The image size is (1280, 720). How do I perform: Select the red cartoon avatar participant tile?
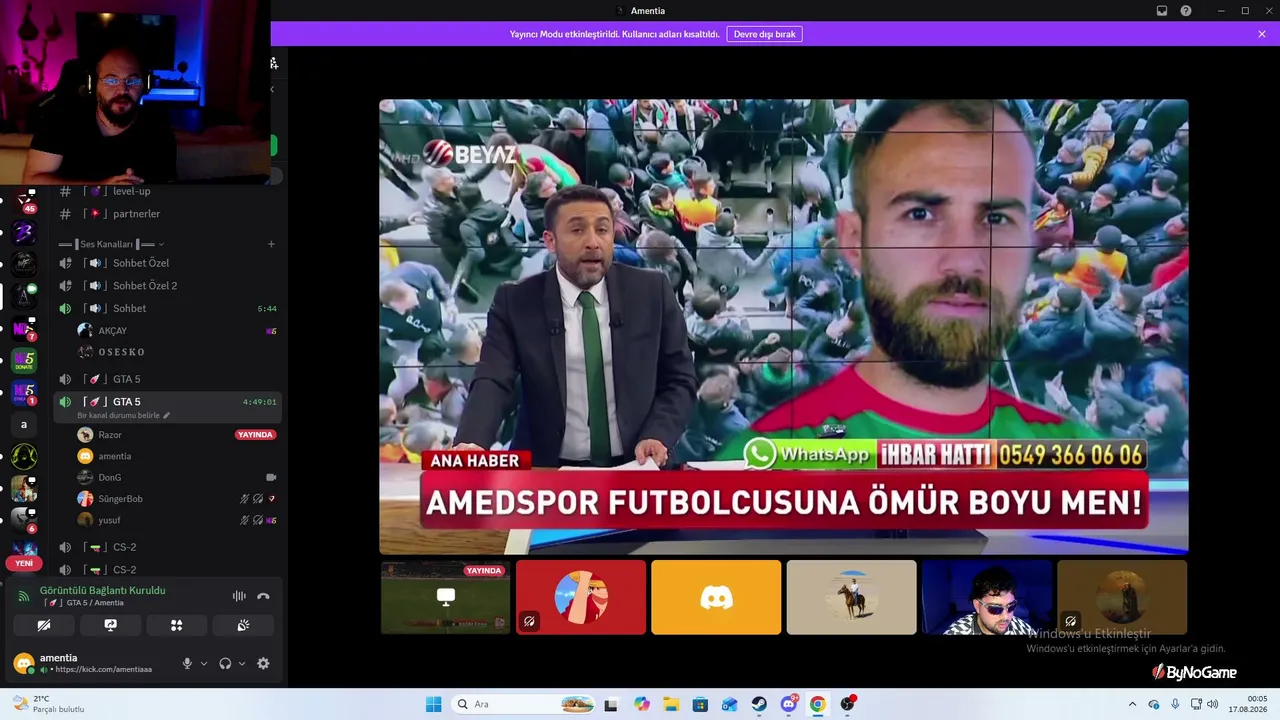click(581, 597)
